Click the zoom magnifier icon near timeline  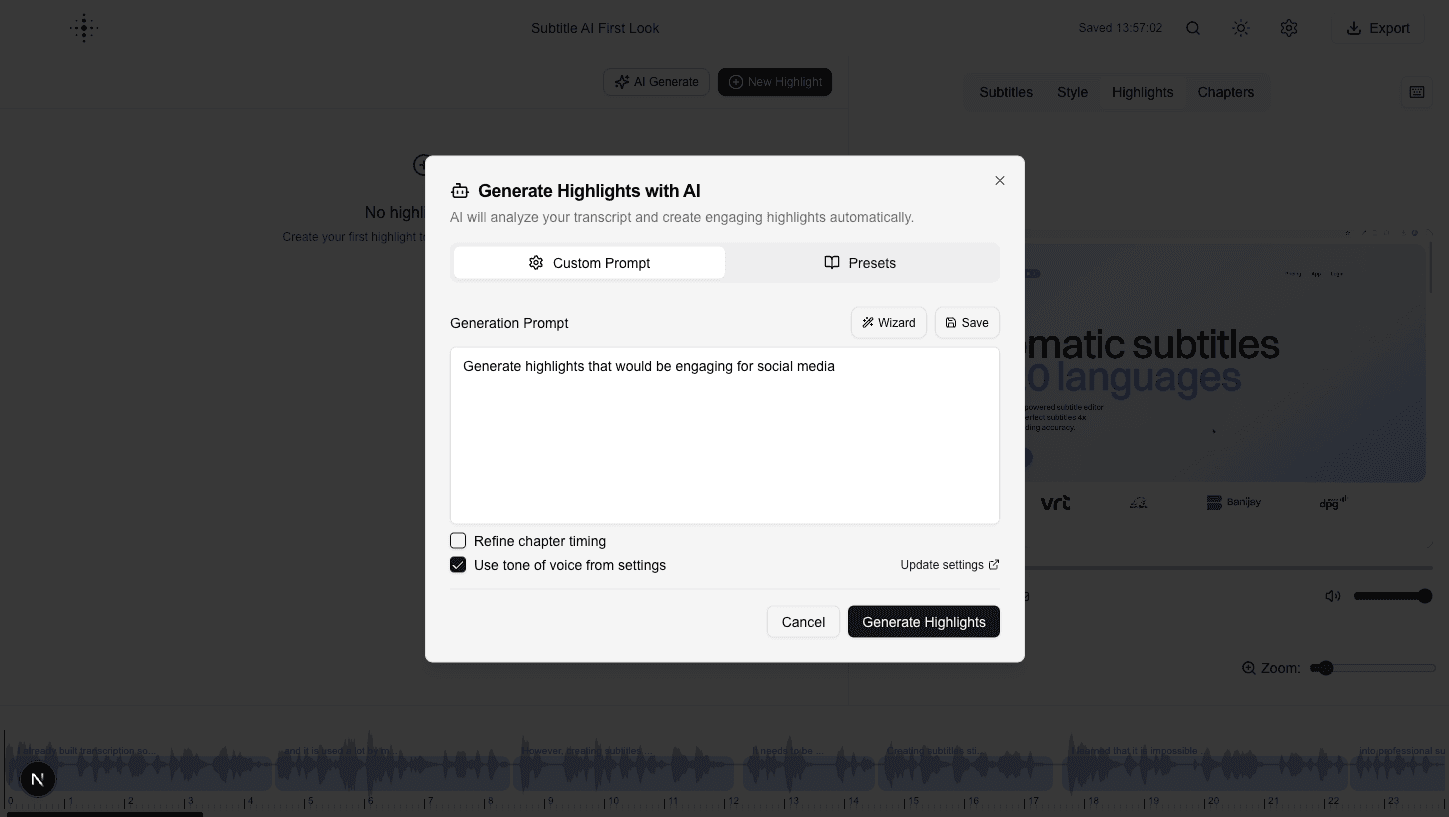pyautogui.click(x=1247, y=667)
